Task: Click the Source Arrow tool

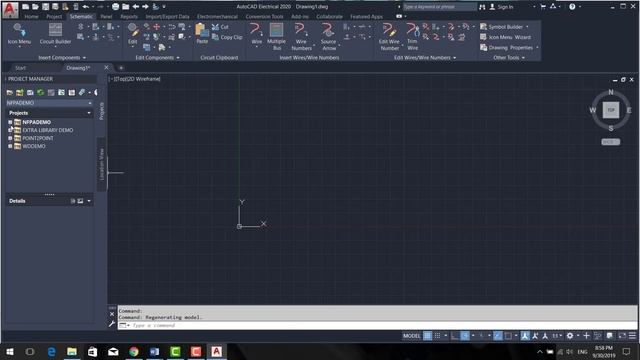Action: tap(328, 37)
